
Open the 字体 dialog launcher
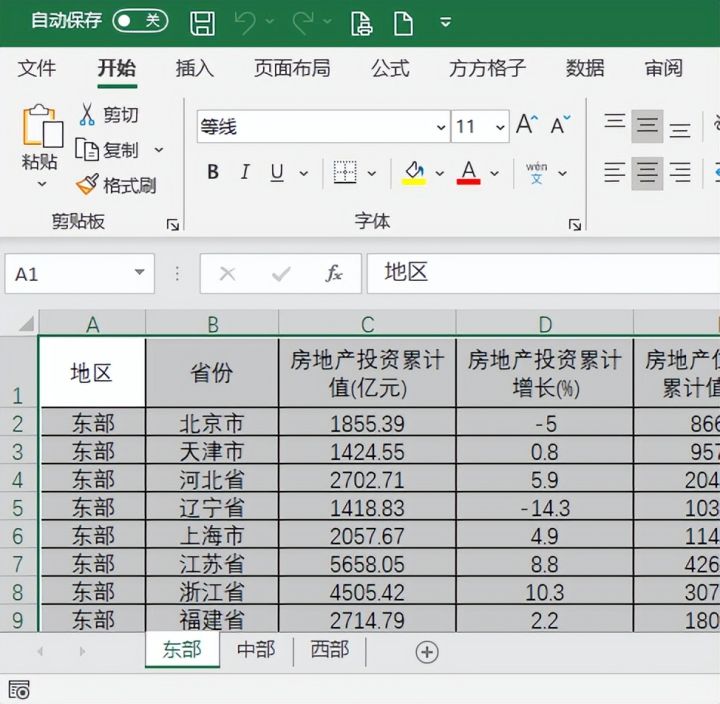click(575, 225)
